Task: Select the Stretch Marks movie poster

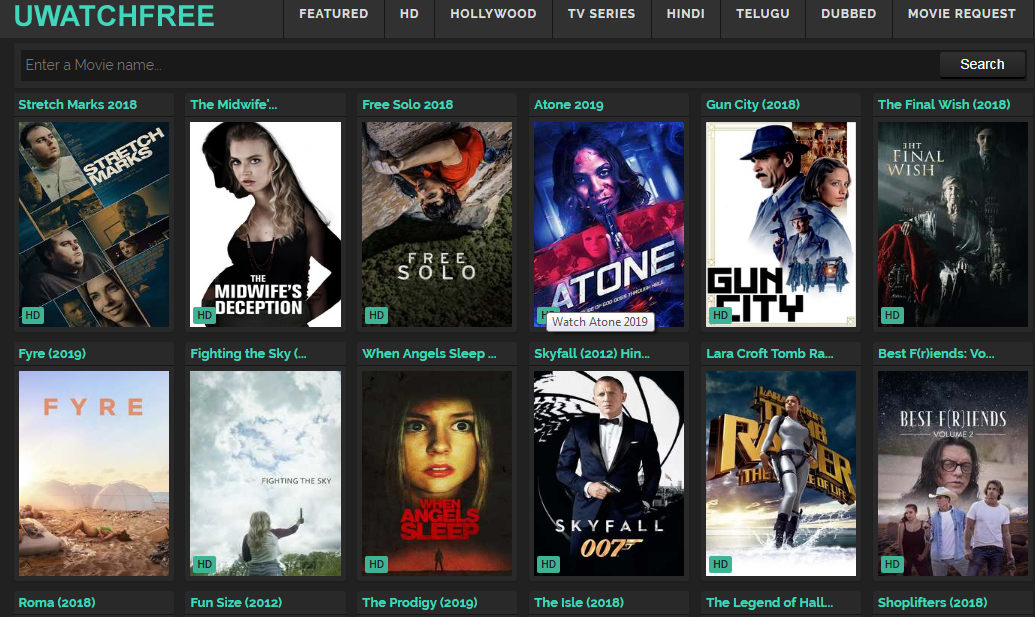Action: (x=94, y=224)
